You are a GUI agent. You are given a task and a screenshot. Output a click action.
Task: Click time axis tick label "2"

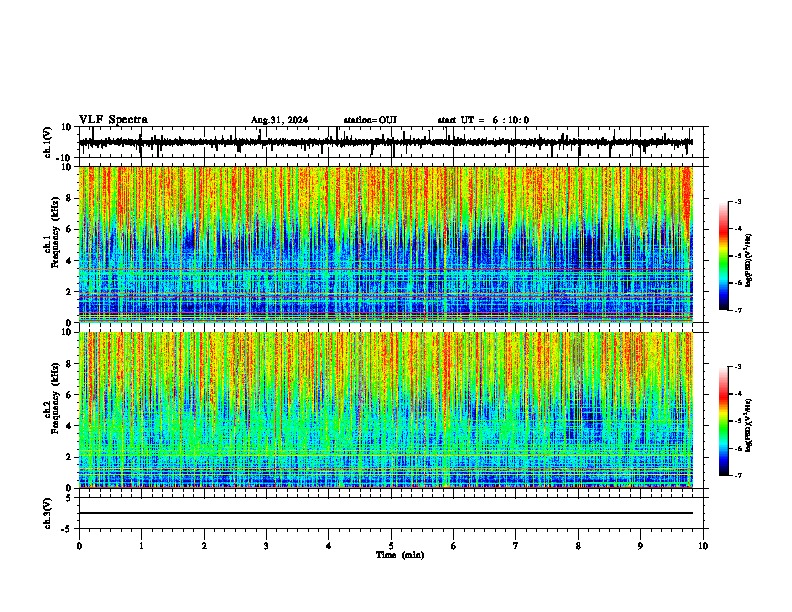(x=204, y=546)
